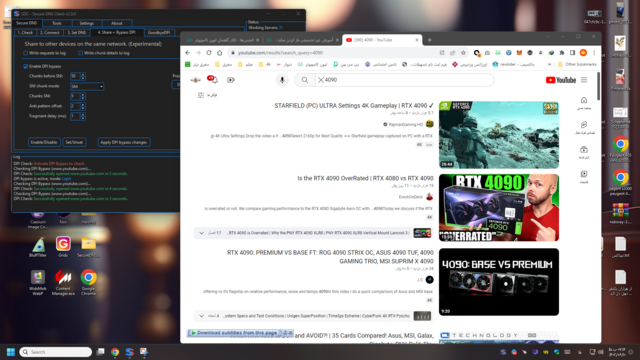Click Apply DPI bypass changes button
This screenshot has height=360, width=640.
(x=124, y=142)
